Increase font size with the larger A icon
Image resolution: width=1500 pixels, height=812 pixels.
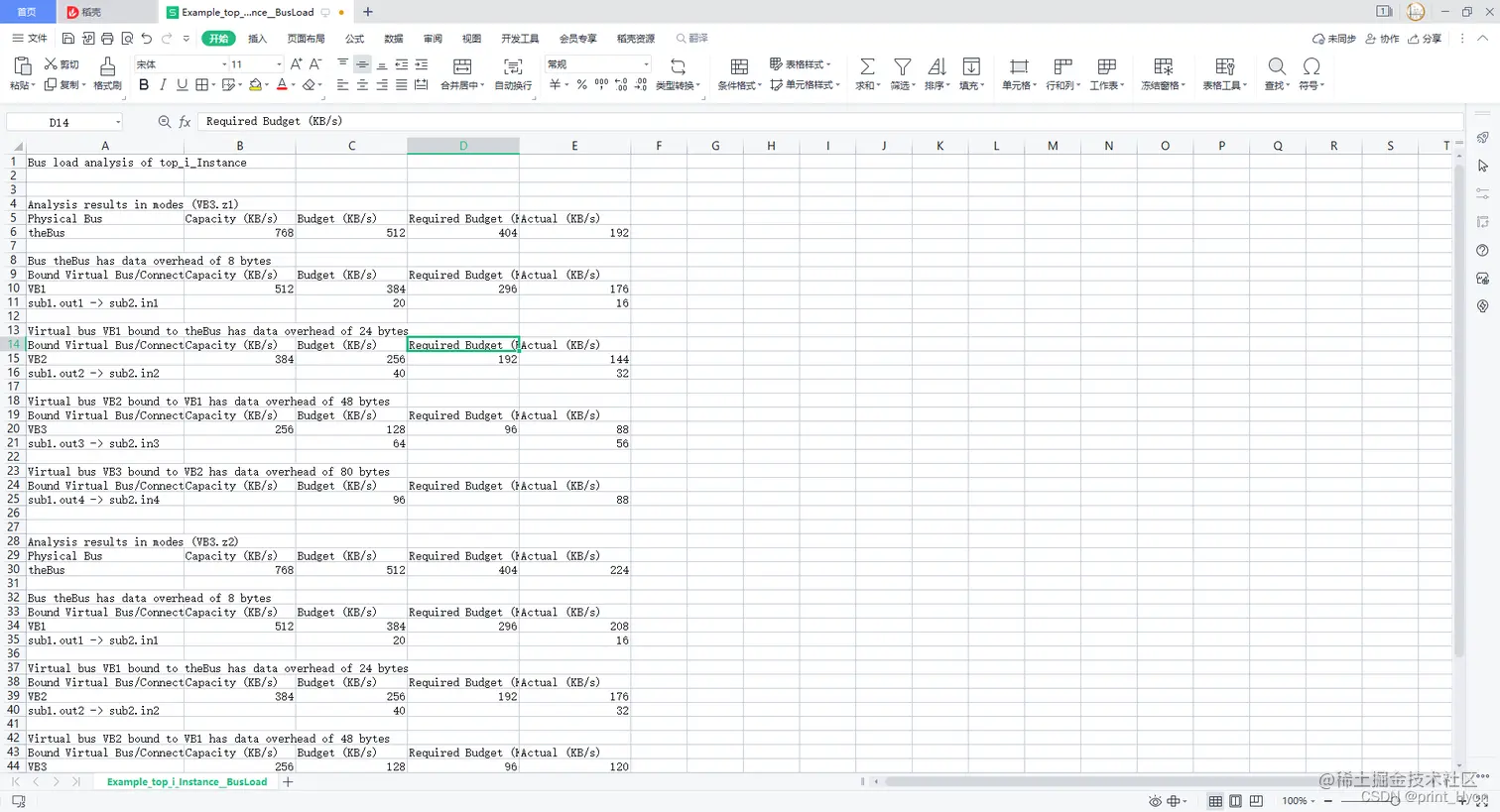(x=296, y=64)
